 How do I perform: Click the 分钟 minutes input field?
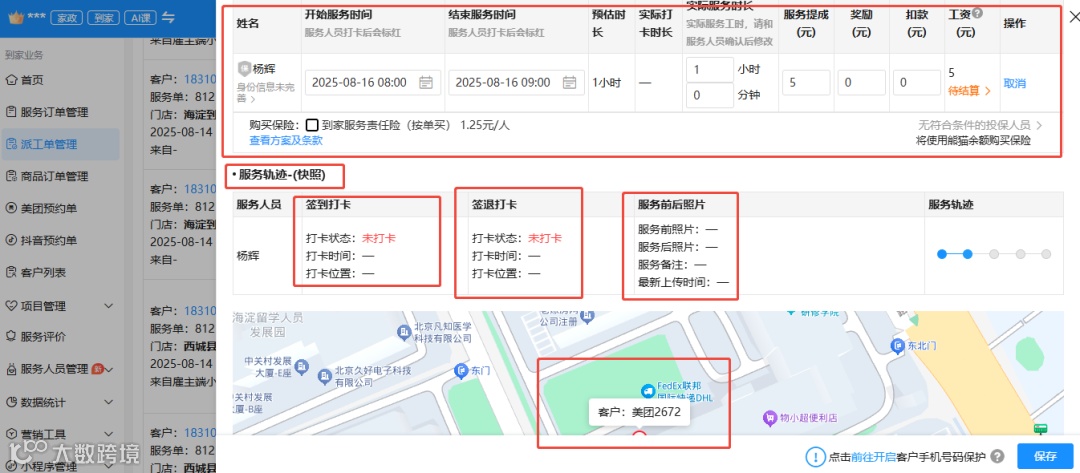tap(710, 95)
